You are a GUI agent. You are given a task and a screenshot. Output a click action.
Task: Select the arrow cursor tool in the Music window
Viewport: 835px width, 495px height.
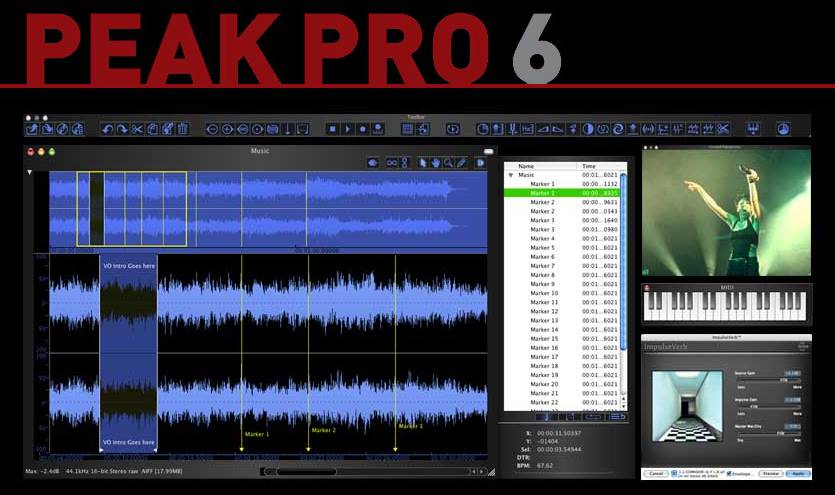point(422,163)
